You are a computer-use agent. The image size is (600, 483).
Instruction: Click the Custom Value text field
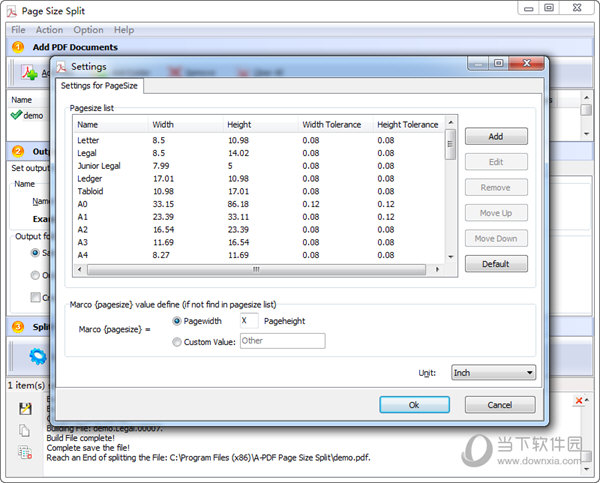click(x=283, y=341)
